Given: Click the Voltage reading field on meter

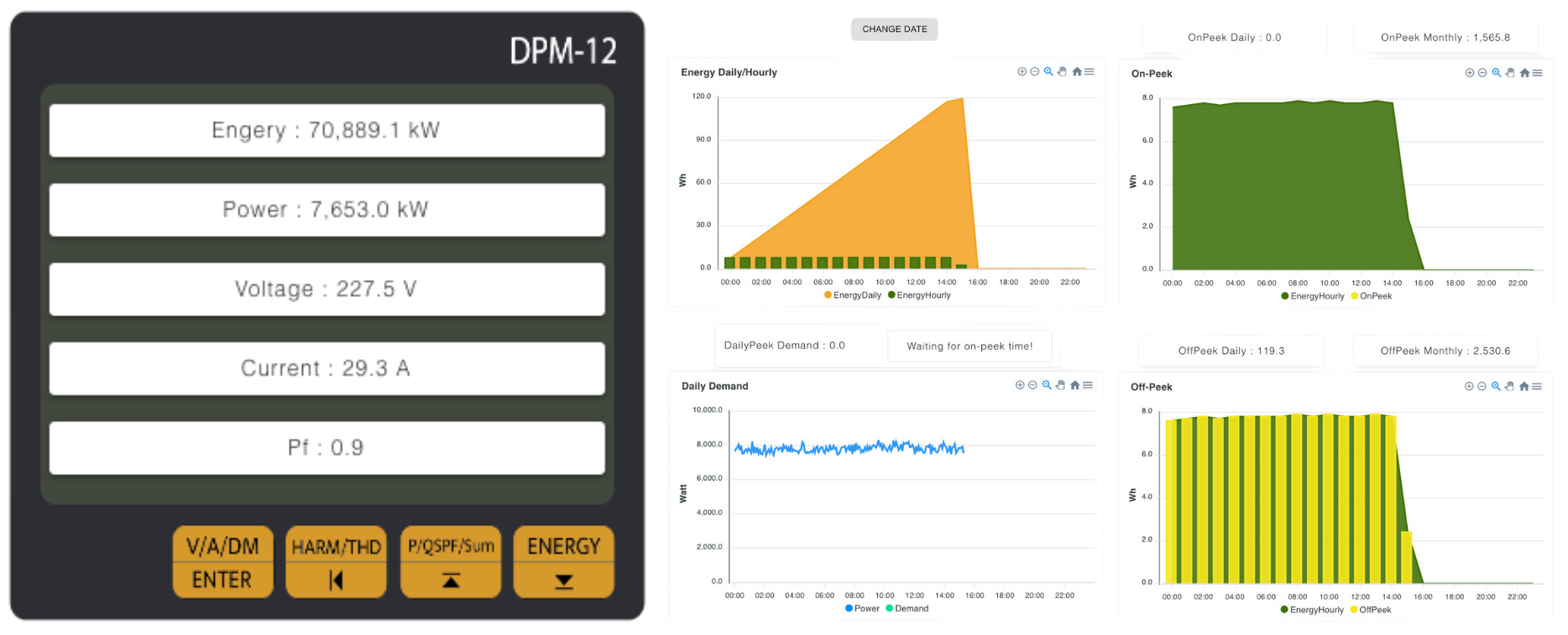Looking at the screenshot, I should click(327, 289).
